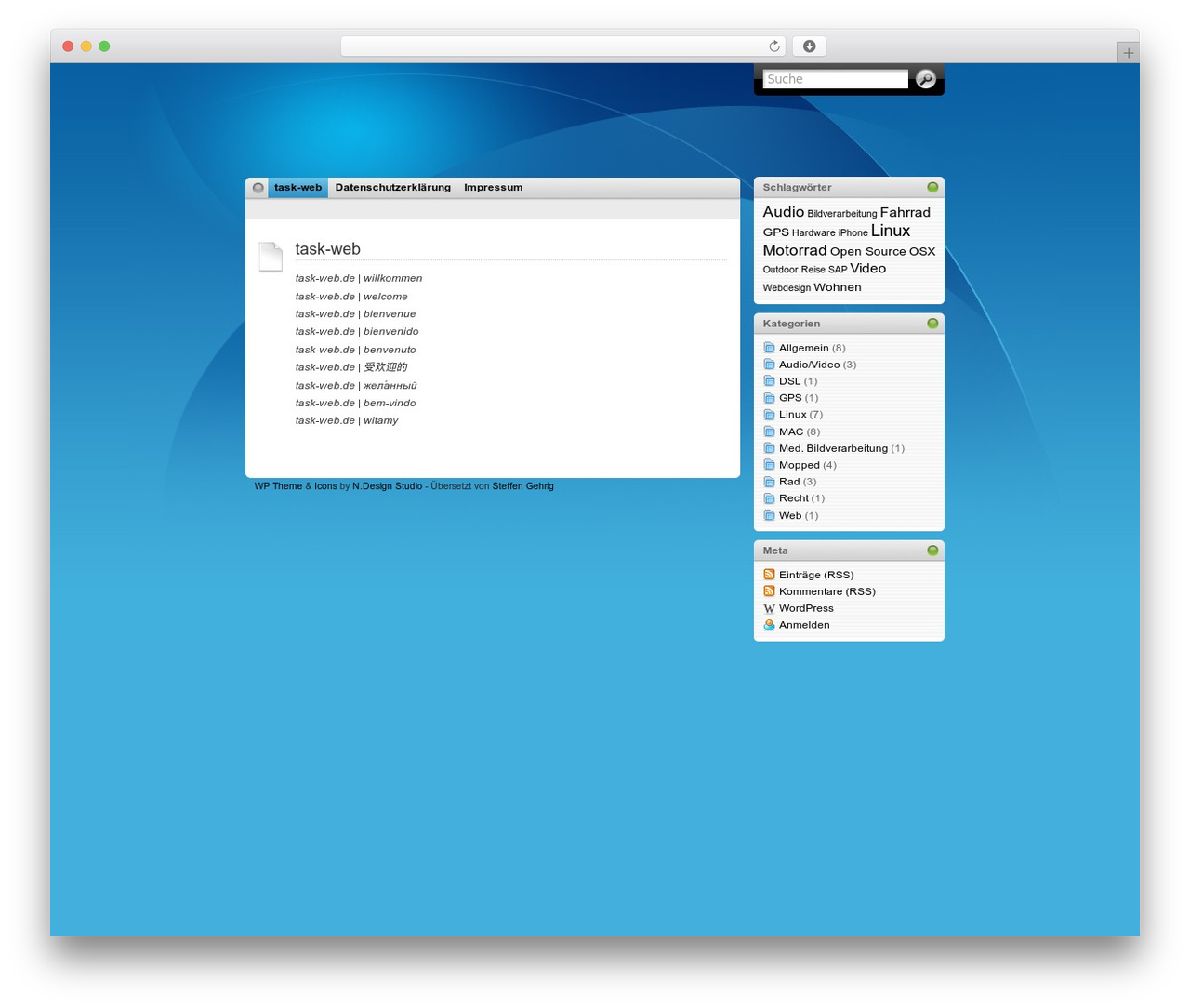Click the grey dot left of task-web tab
Viewport: 1190px width, 1008px height.
click(x=258, y=188)
